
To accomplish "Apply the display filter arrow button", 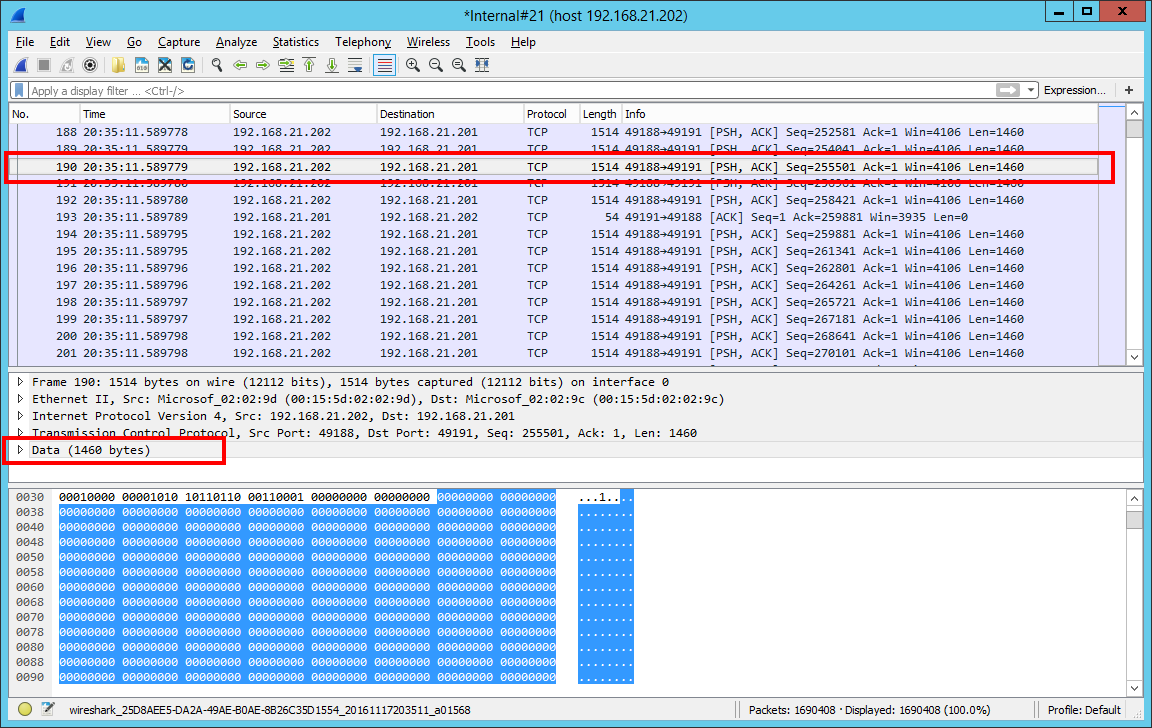I will pyautogui.click(x=1008, y=90).
